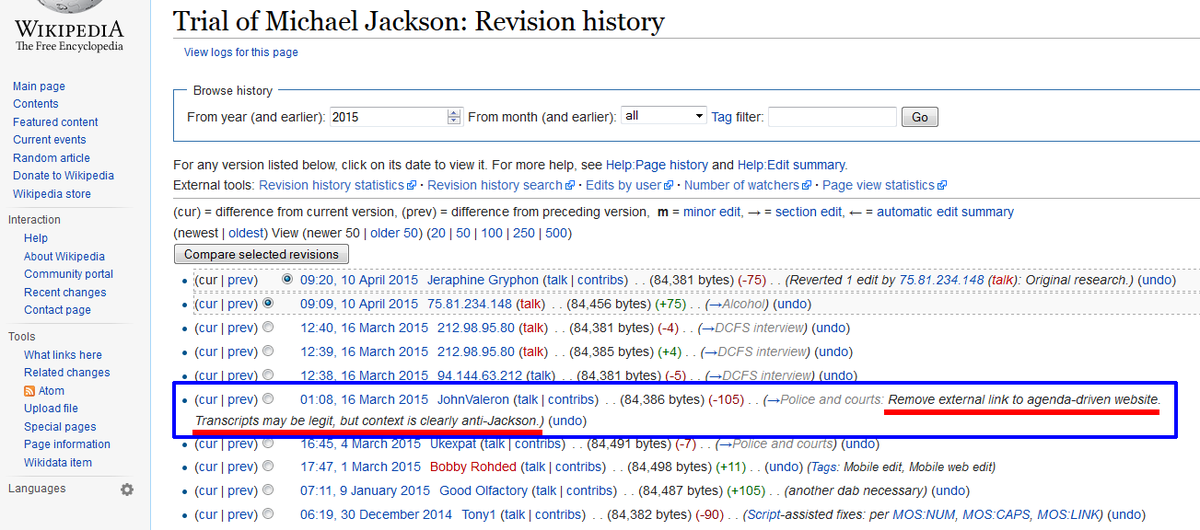Viewport: 1200px width, 530px height.
Task: Open the 09:09, 10 April 2015 revision
Action: click(359, 304)
